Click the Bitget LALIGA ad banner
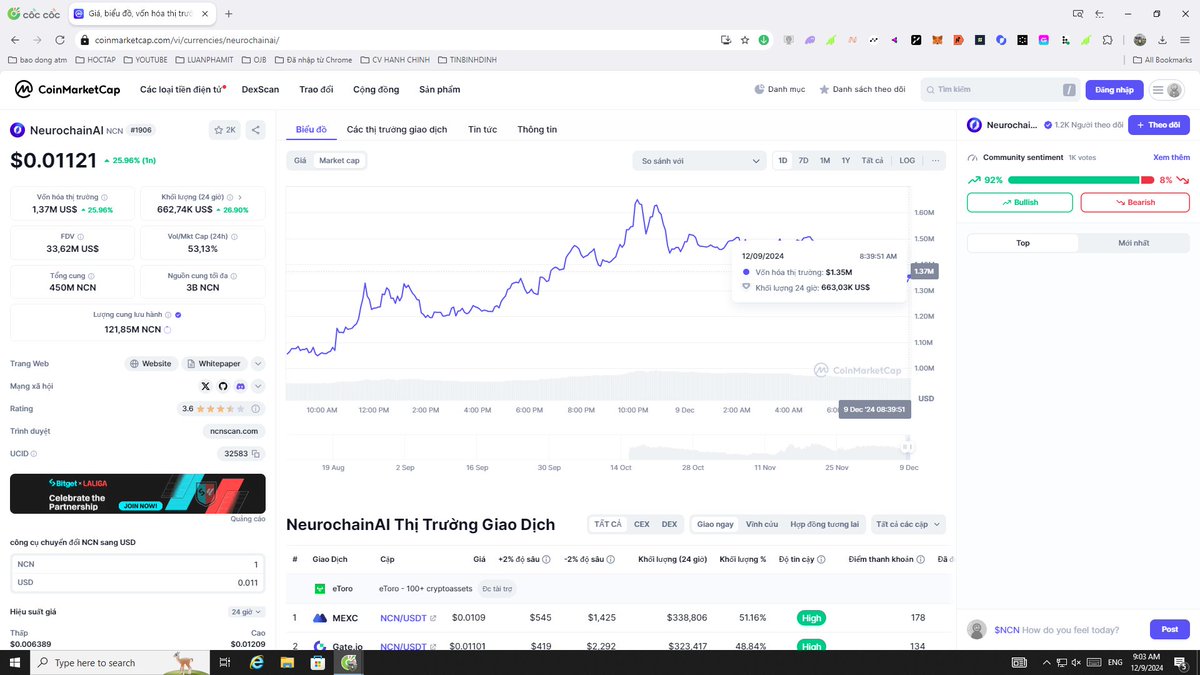 [x=138, y=494]
